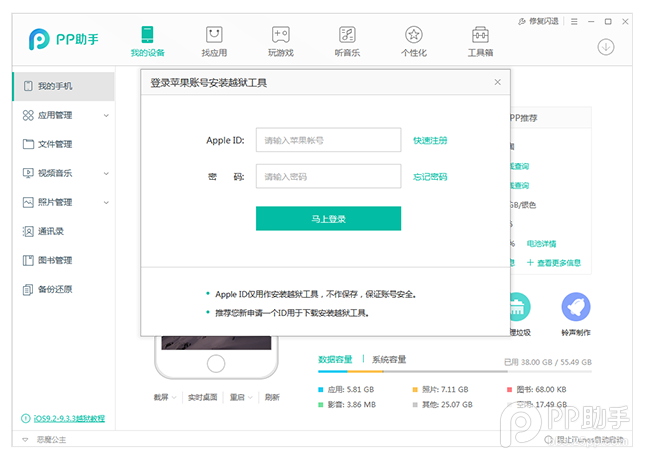Open the 铃声制作 bell icon

click(576, 307)
